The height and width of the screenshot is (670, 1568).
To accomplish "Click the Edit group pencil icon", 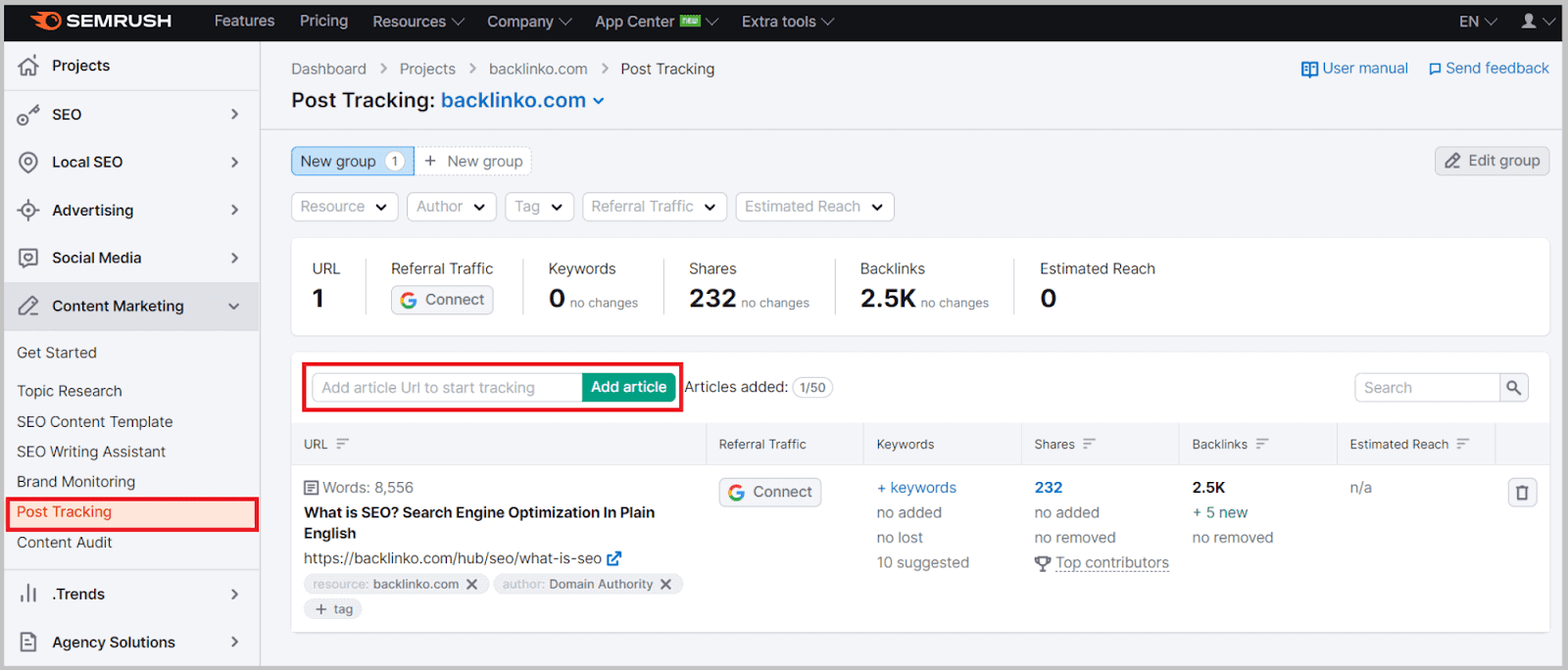I will click(1452, 161).
